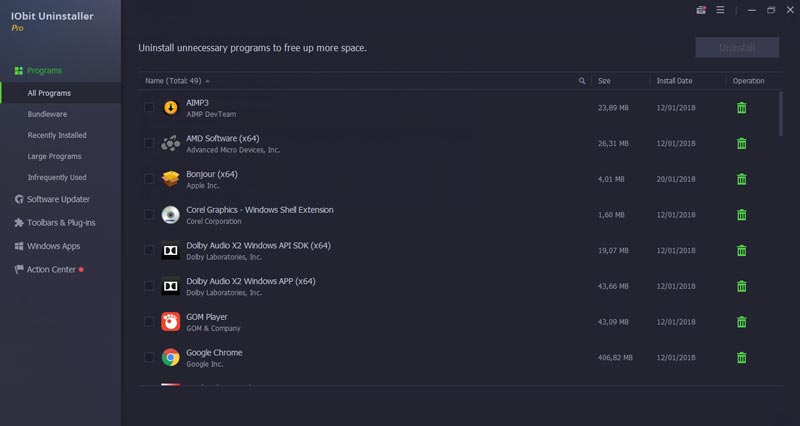Select the Google Chrome program name
Screen dimensions: 800x426
click(x=214, y=353)
